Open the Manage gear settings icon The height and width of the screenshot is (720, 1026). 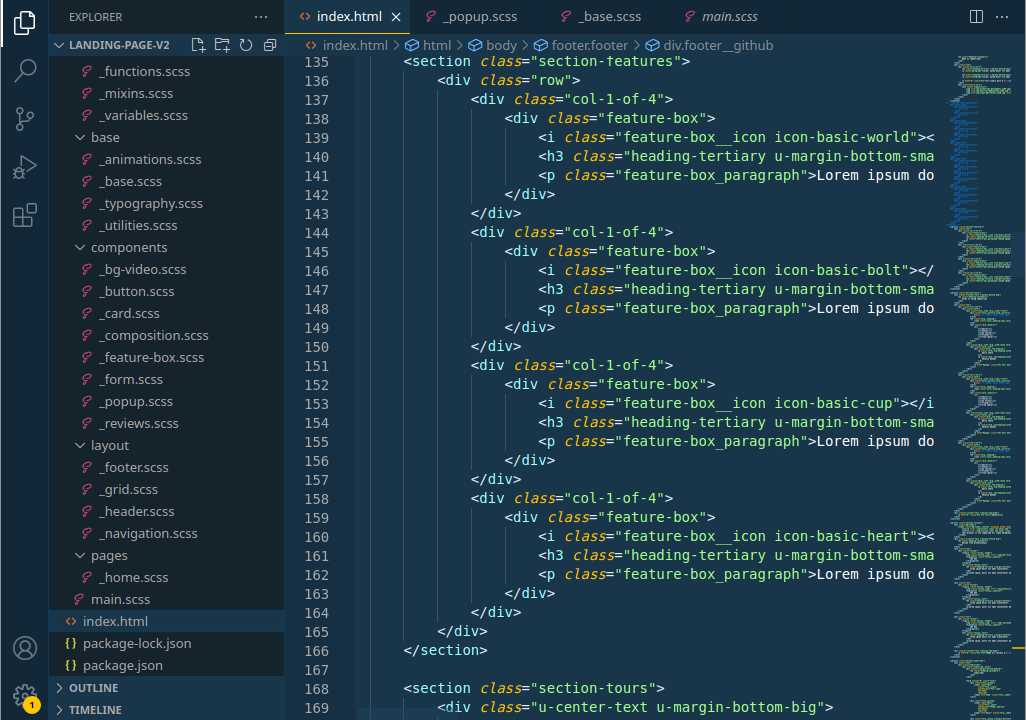point(25,696)
